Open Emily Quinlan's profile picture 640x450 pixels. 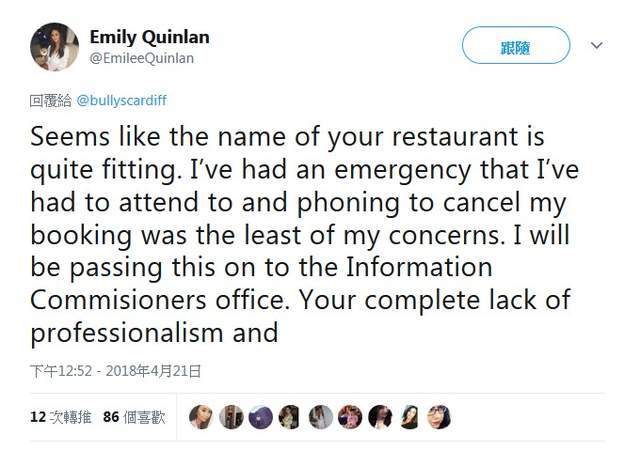tap(54, 47)
